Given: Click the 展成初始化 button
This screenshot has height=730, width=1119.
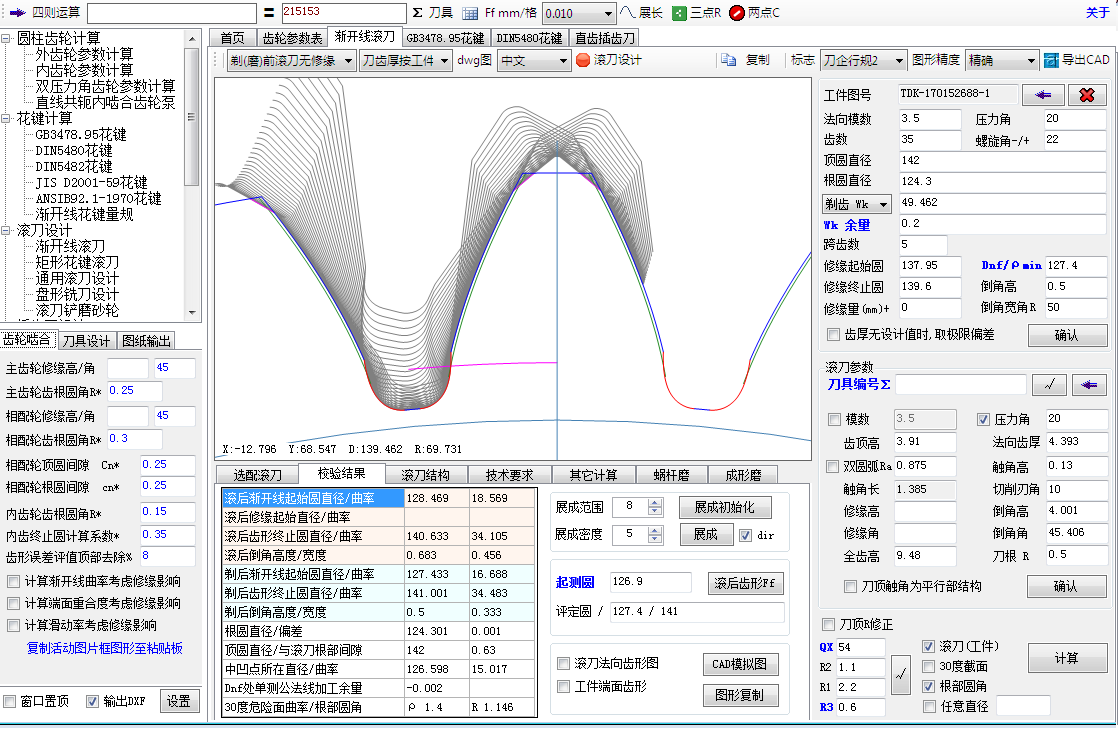Looking at the screenshot, I should [724, 507].
